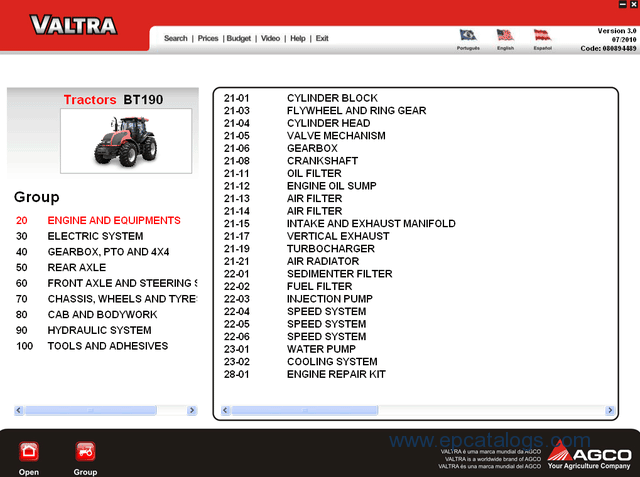Open 21-21 Air Radiator
The width and height of the screenshot is (640, 477).
point(291,262)
